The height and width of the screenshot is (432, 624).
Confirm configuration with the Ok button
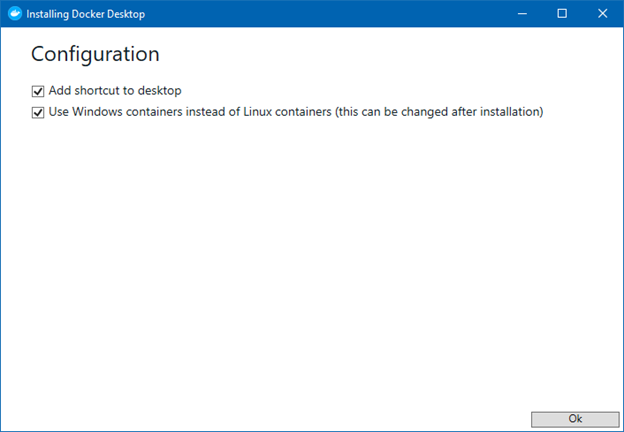(575, 419)
